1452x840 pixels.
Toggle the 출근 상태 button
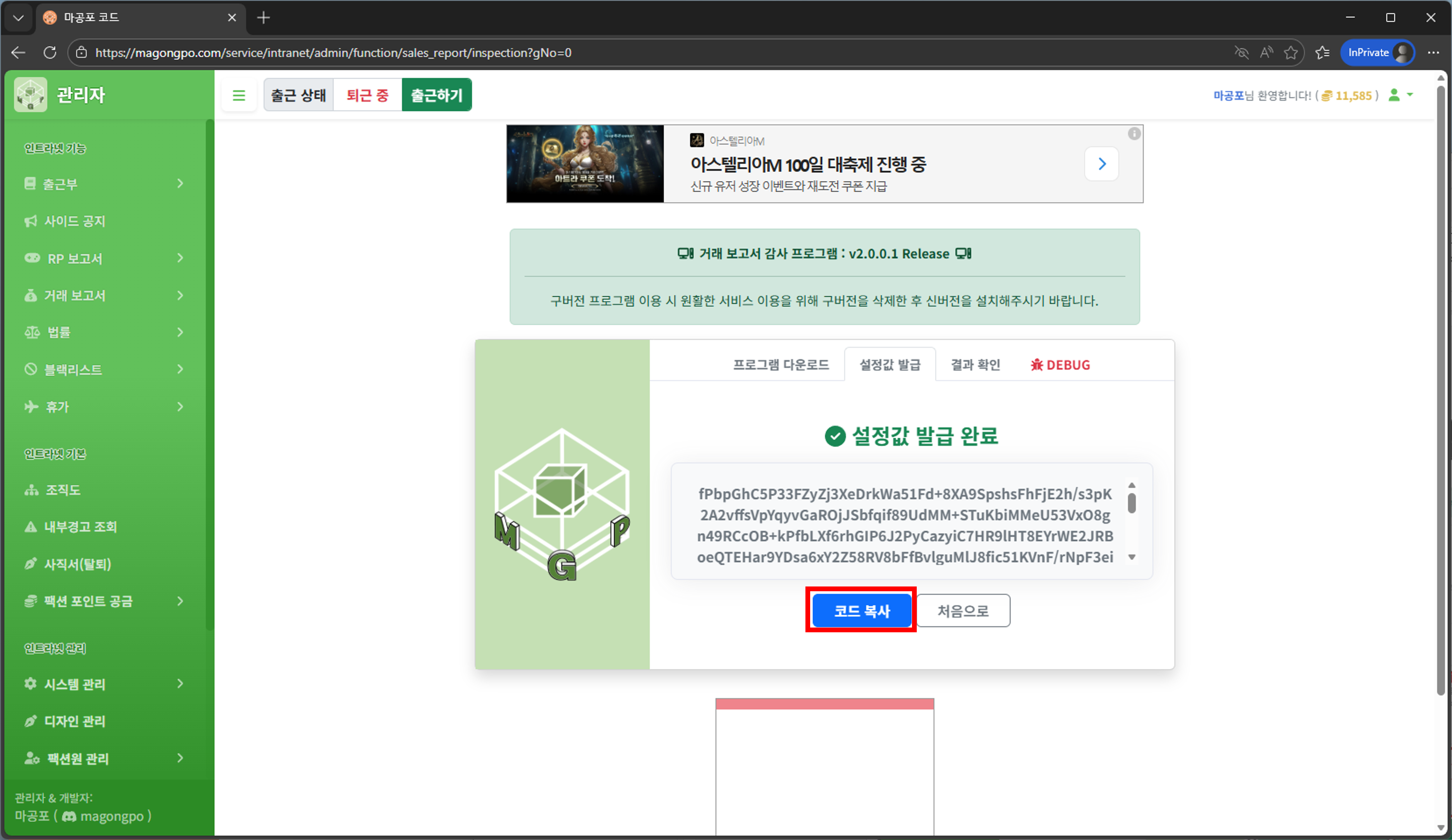(298, 94)
